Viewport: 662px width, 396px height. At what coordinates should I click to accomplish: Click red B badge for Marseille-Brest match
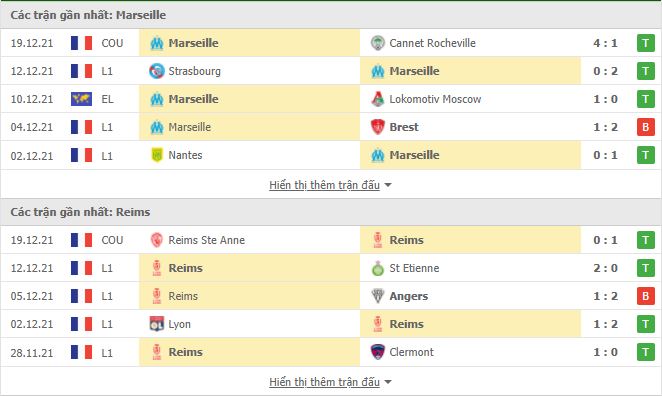point(646,127)
